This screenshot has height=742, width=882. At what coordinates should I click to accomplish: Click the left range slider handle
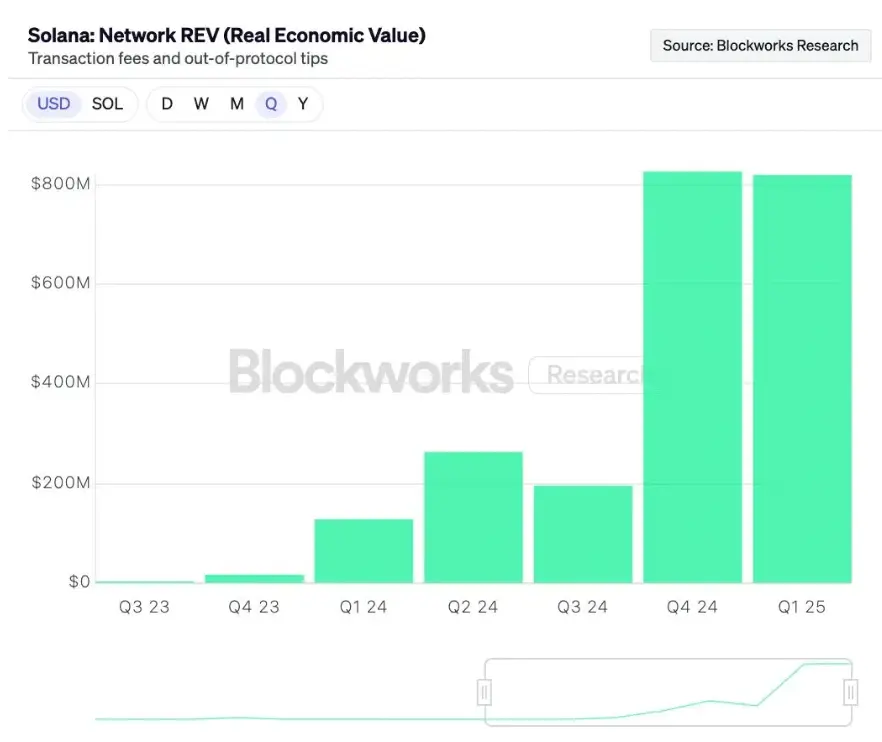click(484, 692)
